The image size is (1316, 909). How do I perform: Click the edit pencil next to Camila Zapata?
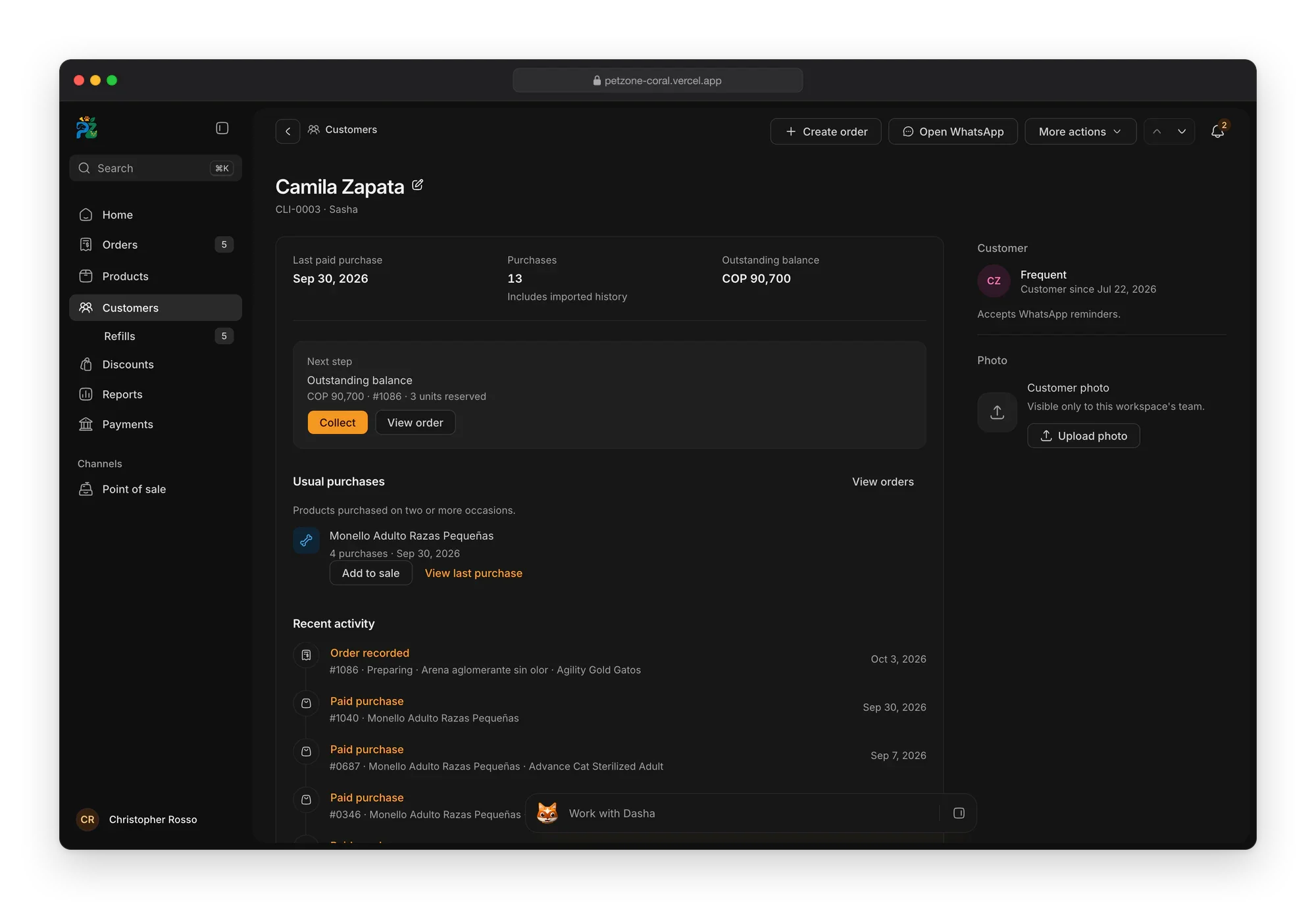417,185
